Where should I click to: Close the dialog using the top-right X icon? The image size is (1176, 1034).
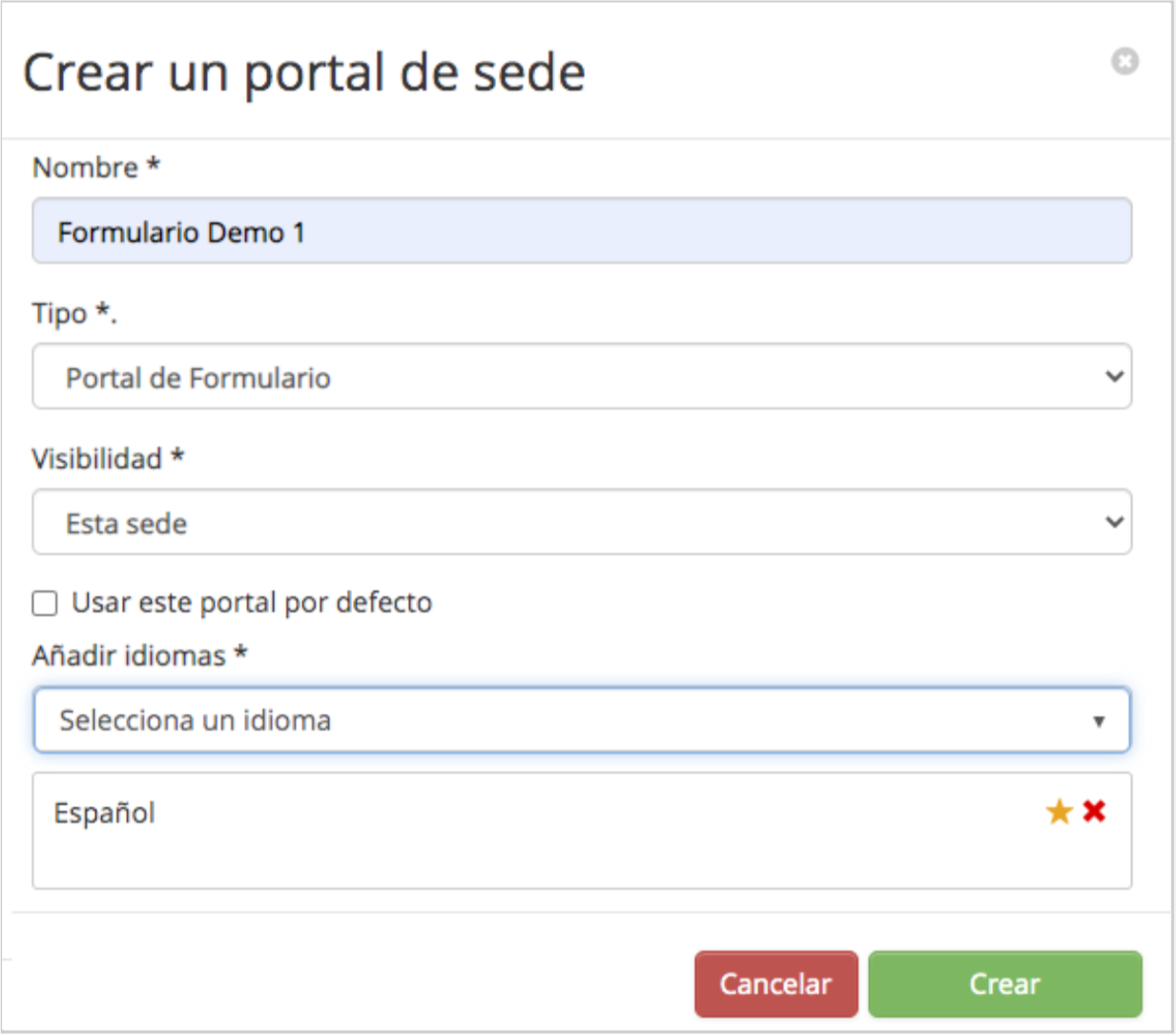[1124, 62]
